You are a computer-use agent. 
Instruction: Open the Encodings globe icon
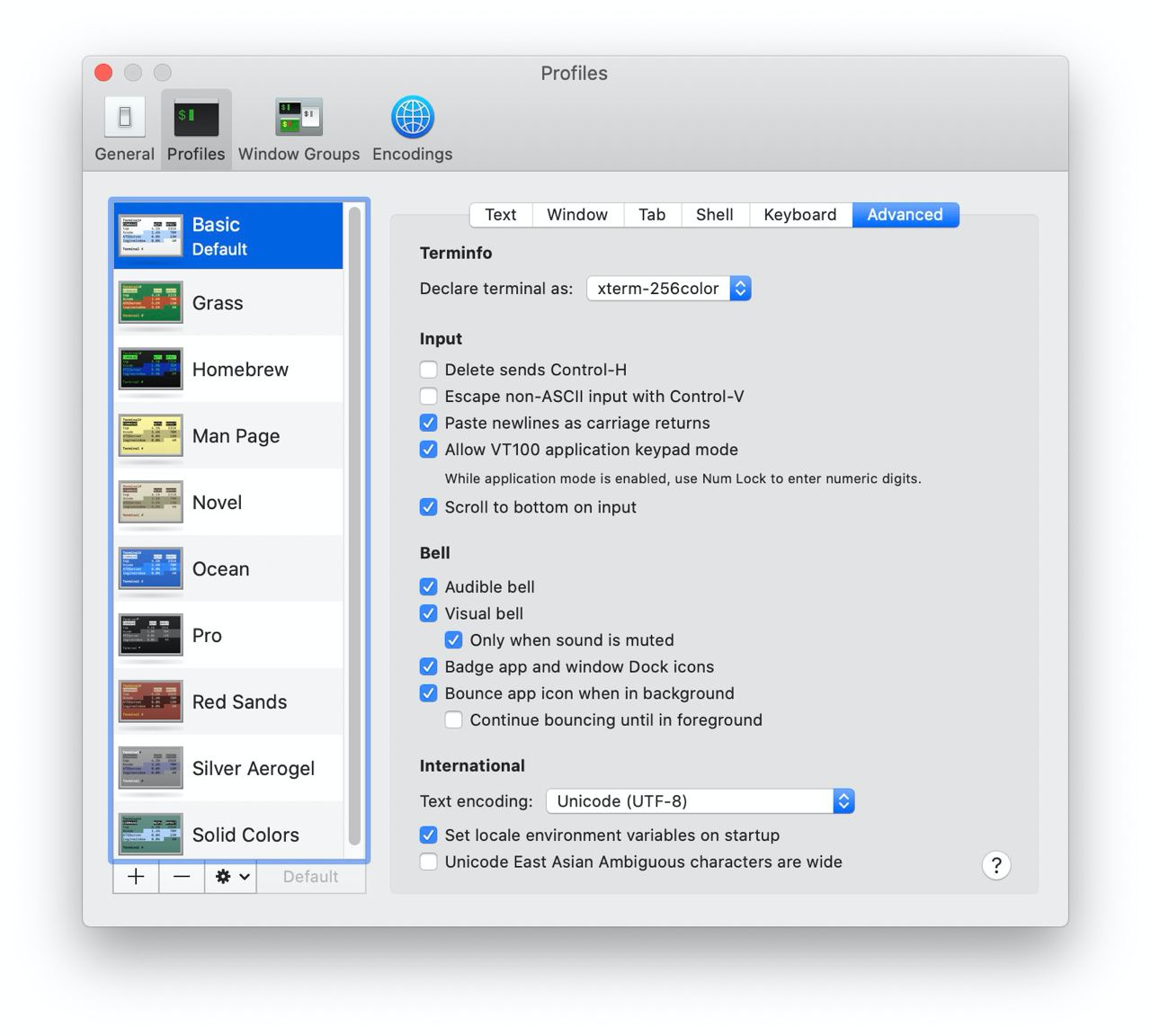(x=413, y=118)
